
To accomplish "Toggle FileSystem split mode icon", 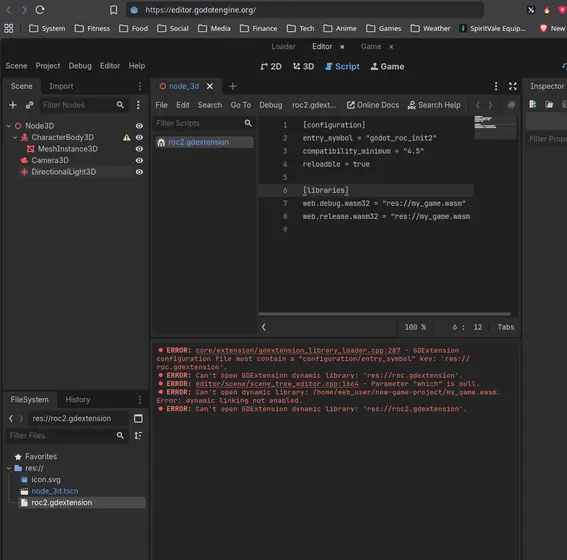I will tap(138, 418).
